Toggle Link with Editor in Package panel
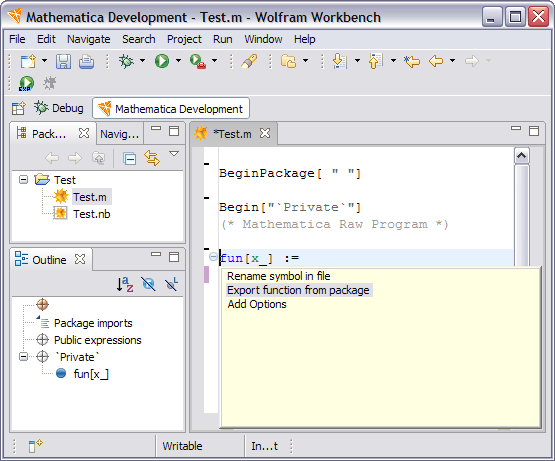Screen dimensions: 555x461 point(152,158)
